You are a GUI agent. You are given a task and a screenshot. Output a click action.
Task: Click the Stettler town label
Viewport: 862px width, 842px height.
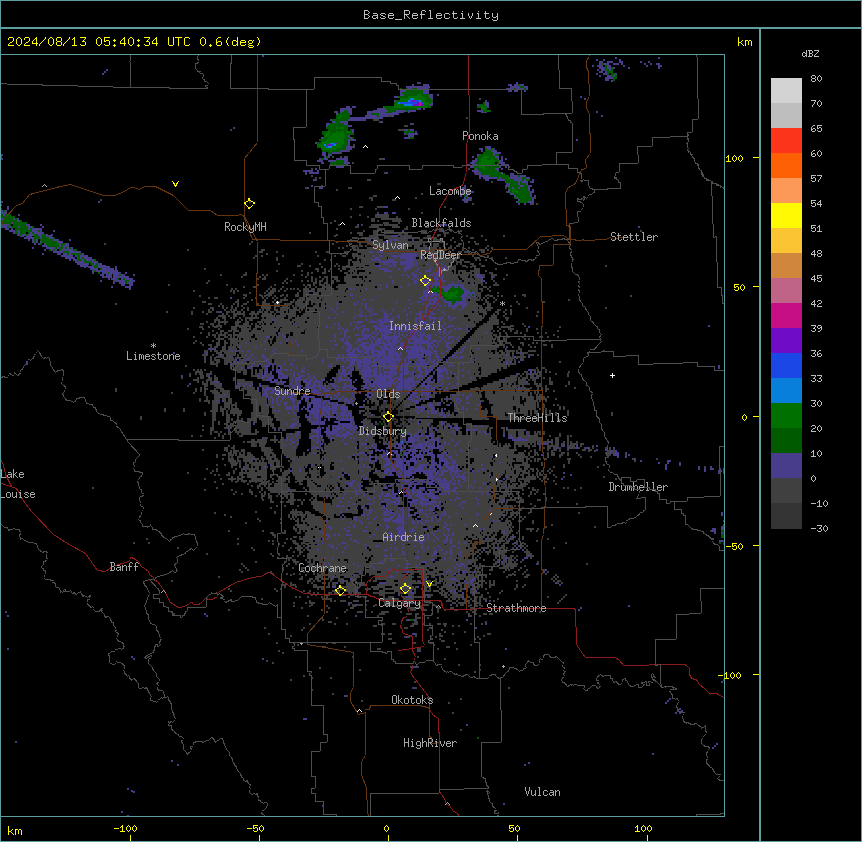(634, 237)
